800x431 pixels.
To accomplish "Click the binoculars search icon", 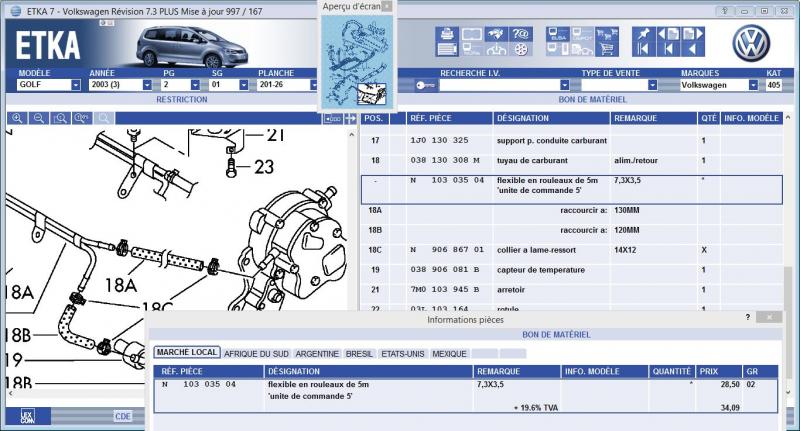I will [x=496, y=34].
